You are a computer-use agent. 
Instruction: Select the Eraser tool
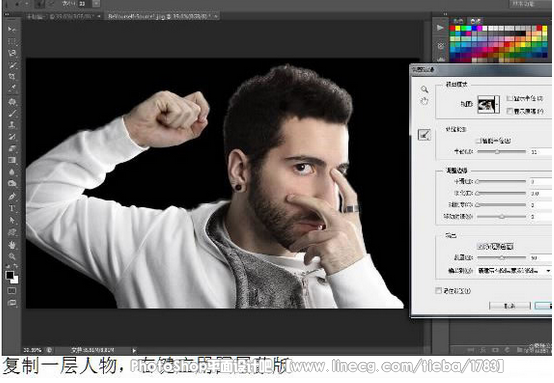(12, 148)
